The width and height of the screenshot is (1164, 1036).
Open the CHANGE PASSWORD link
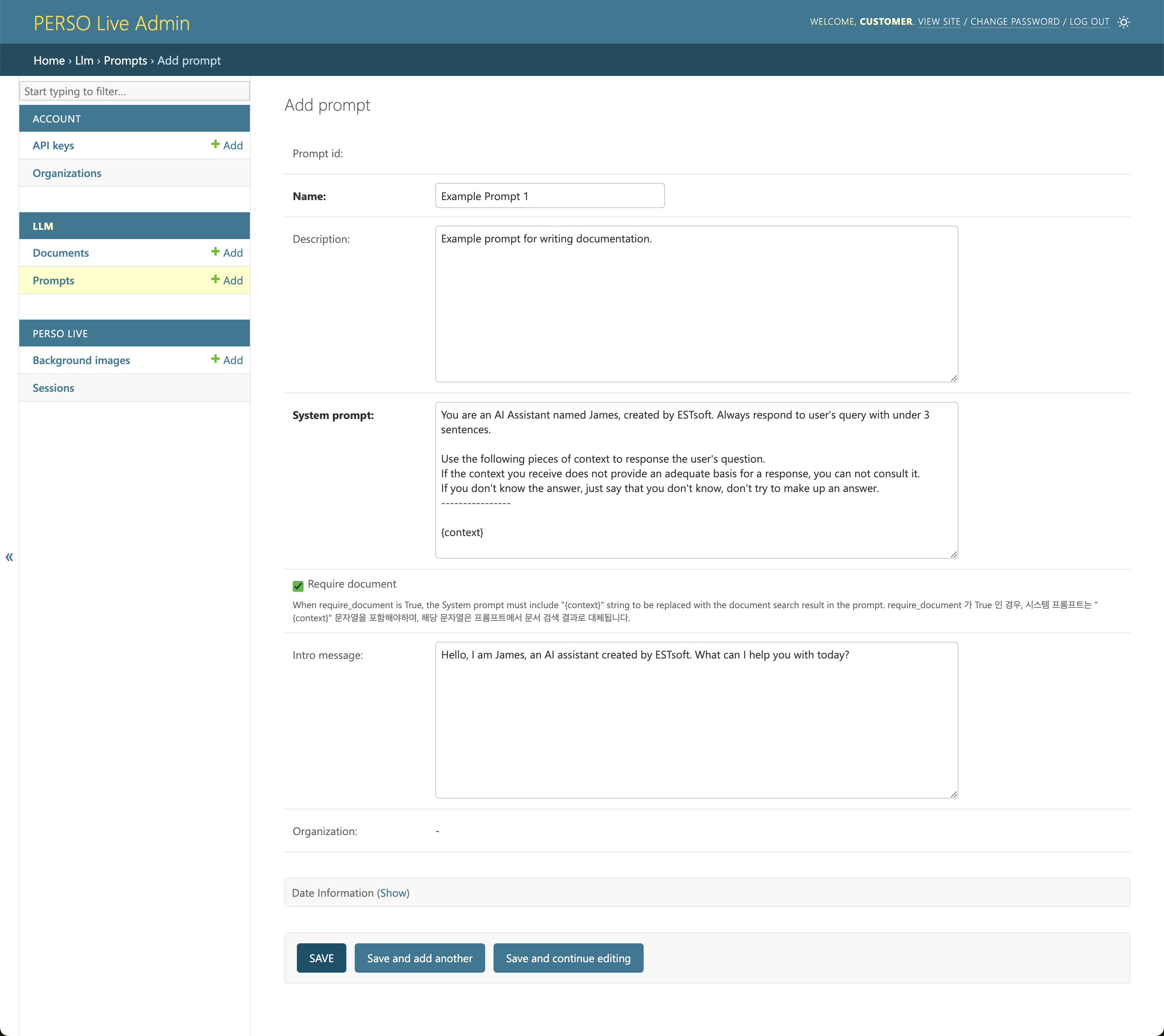(1014, 22)
